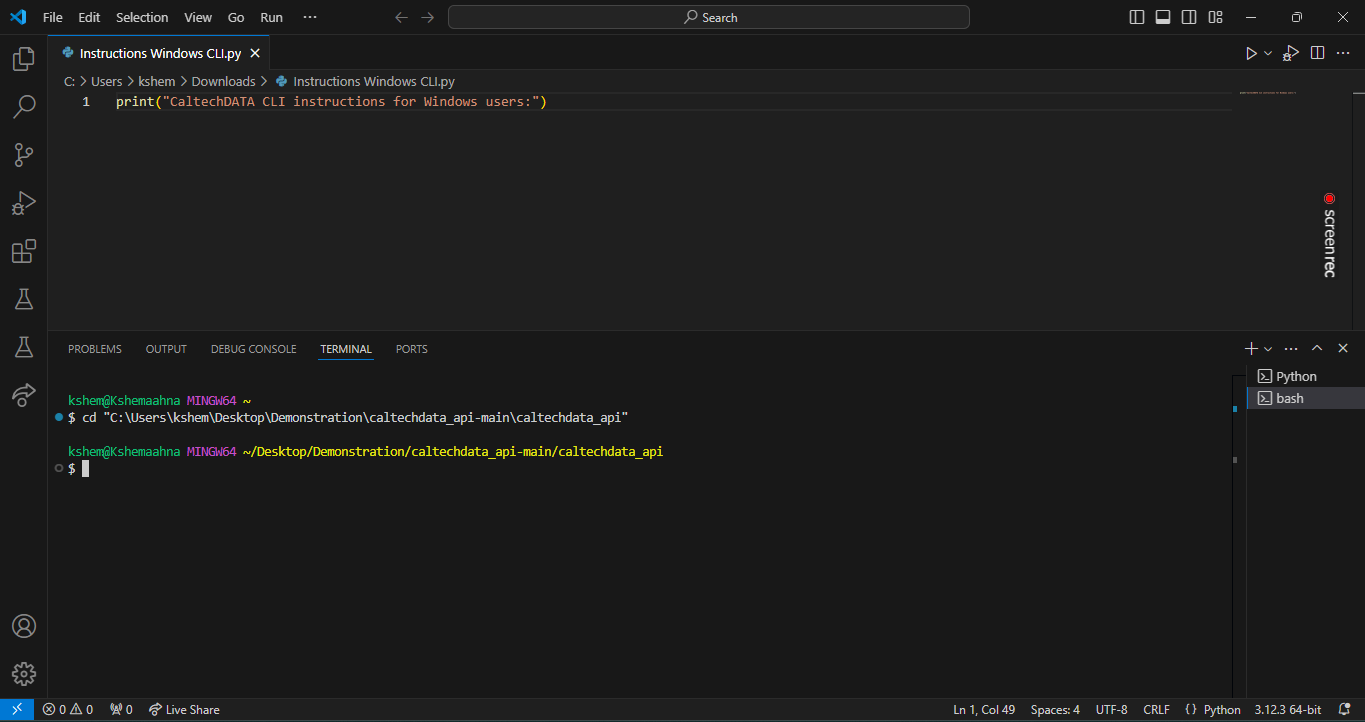Open the Edit menu
The image size is (1365, 722).
[x=89, y=17]
